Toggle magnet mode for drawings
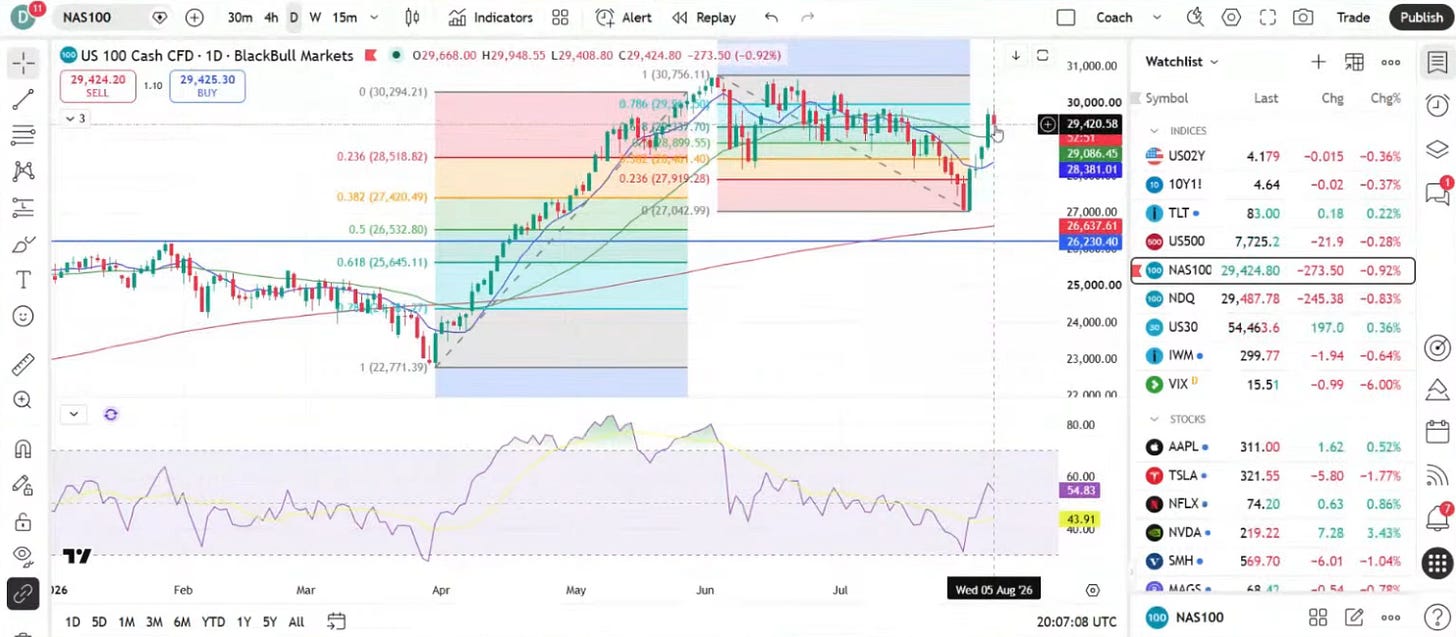This screenshot has width=1456, height=637. point(23,449)
